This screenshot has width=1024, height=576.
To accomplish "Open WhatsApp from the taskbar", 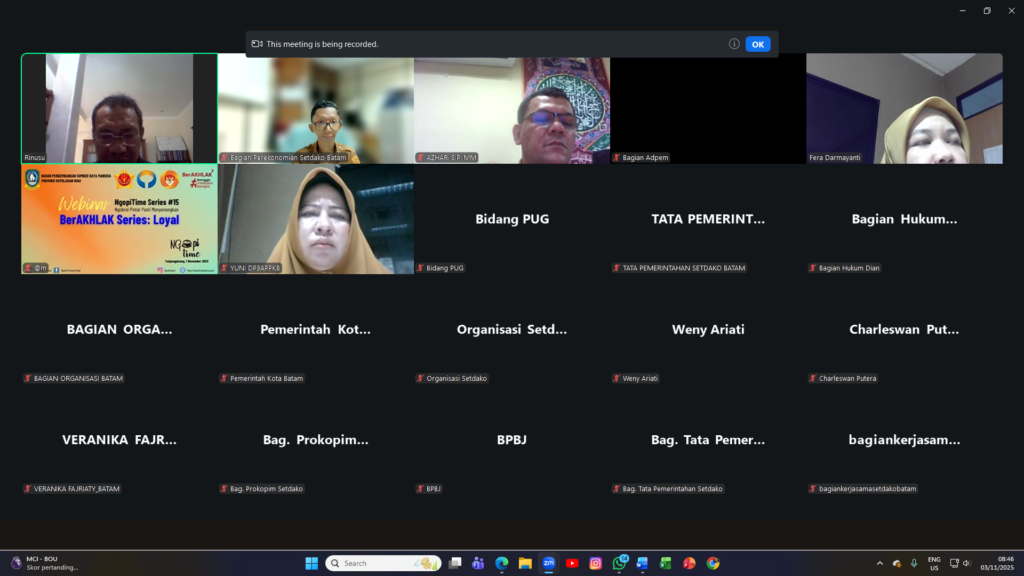I will (x=619, y=563).
